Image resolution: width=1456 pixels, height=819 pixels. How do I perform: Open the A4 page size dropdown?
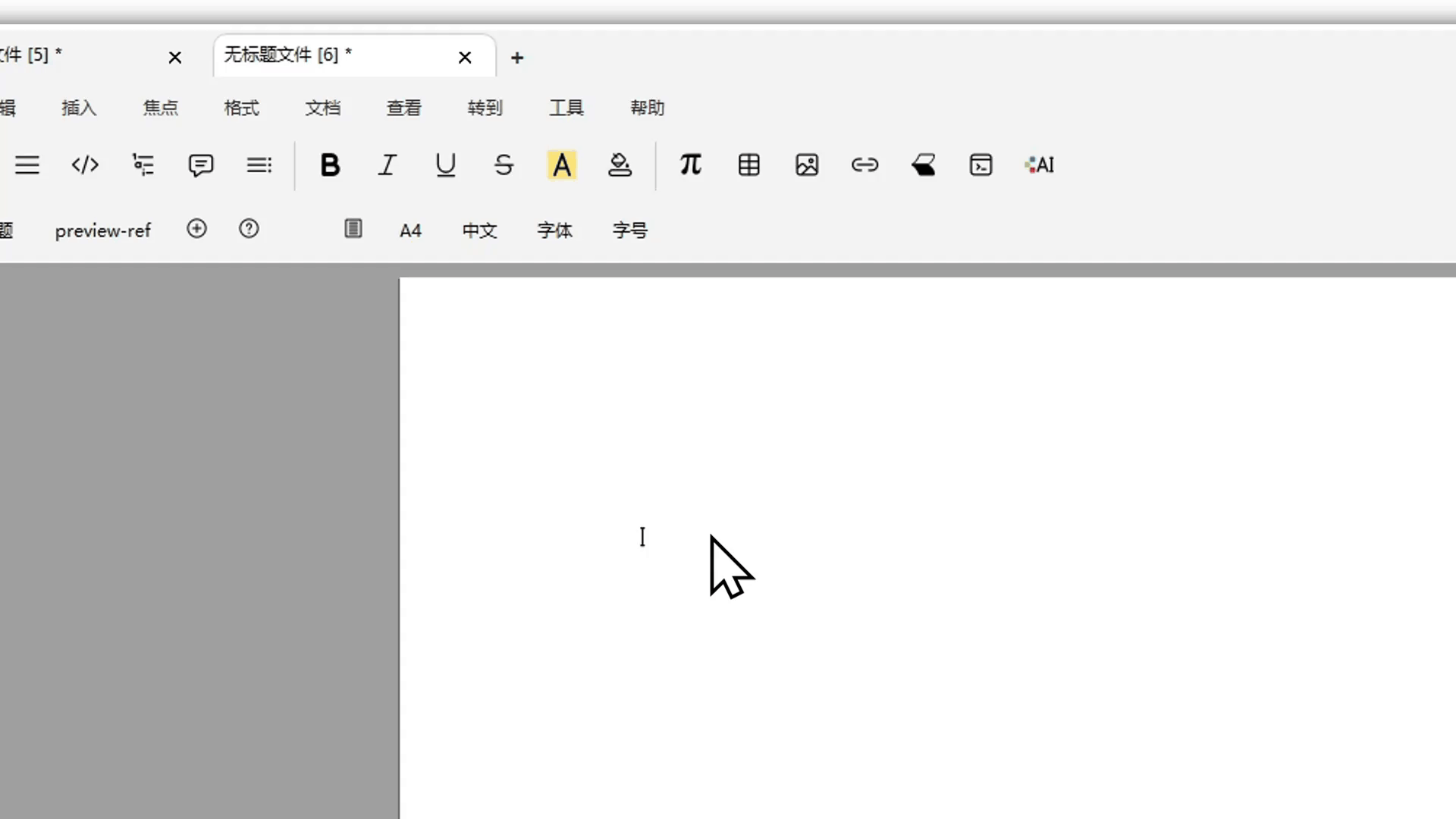tap(410, 231)
